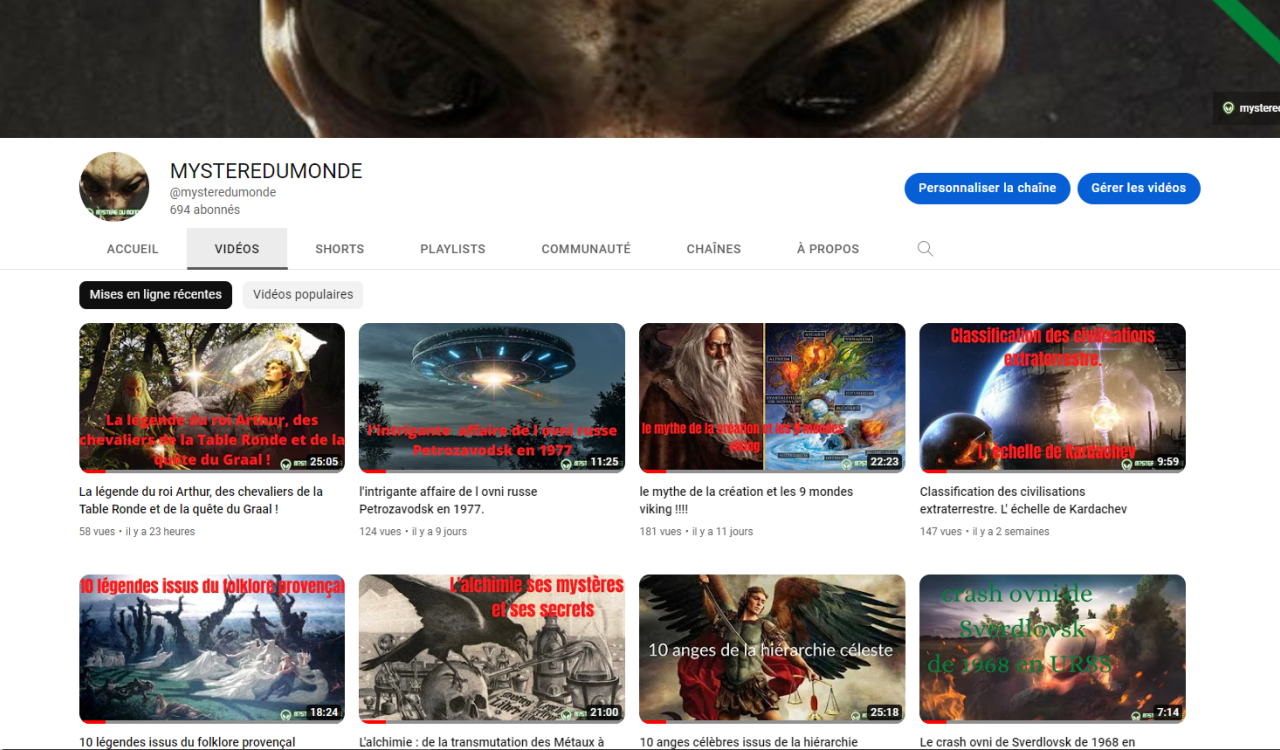
Task: Open the COMMUNAUTÉ tab
Action: pos(586,249)
